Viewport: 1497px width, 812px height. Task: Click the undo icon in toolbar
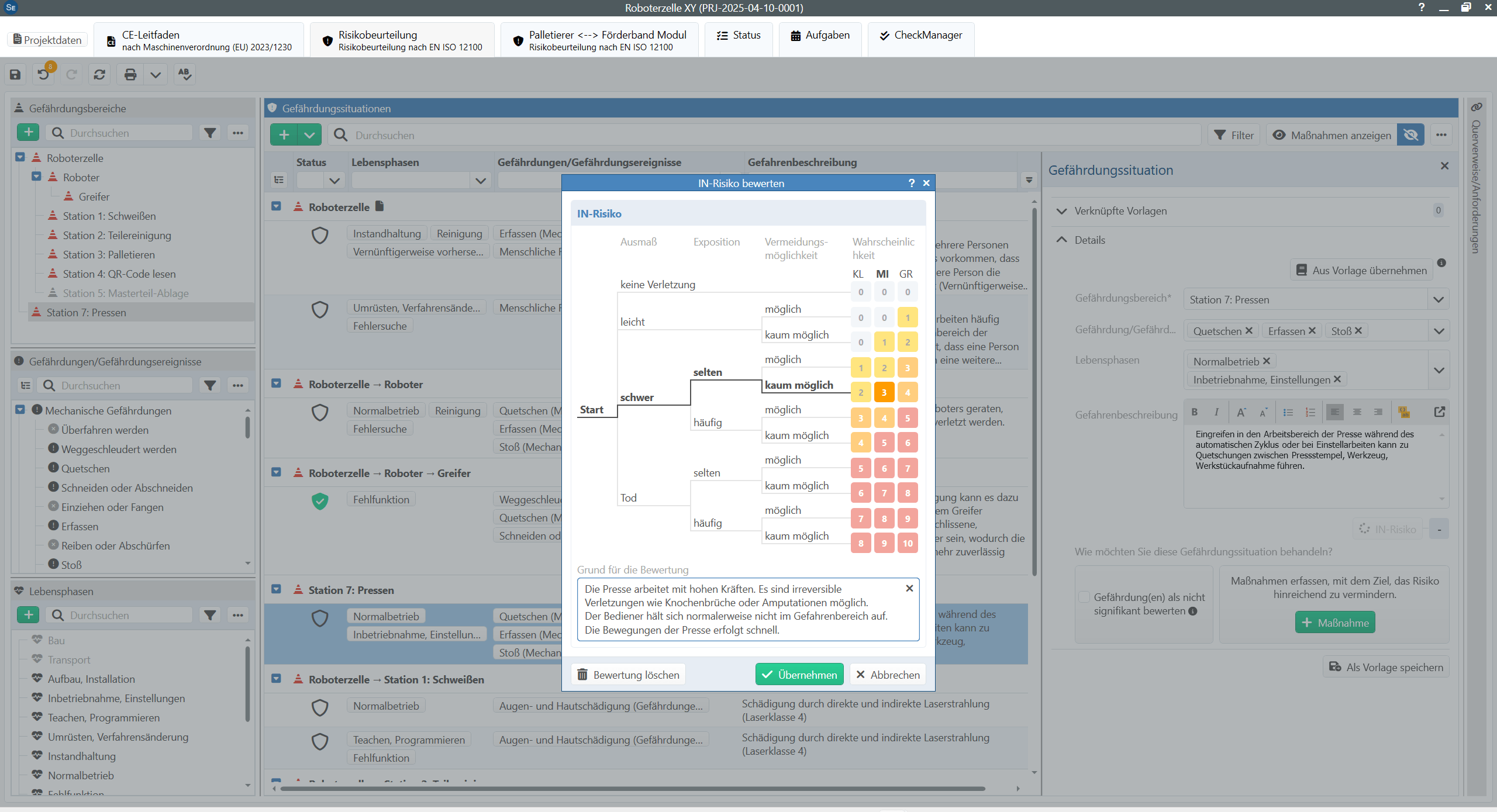44,74
